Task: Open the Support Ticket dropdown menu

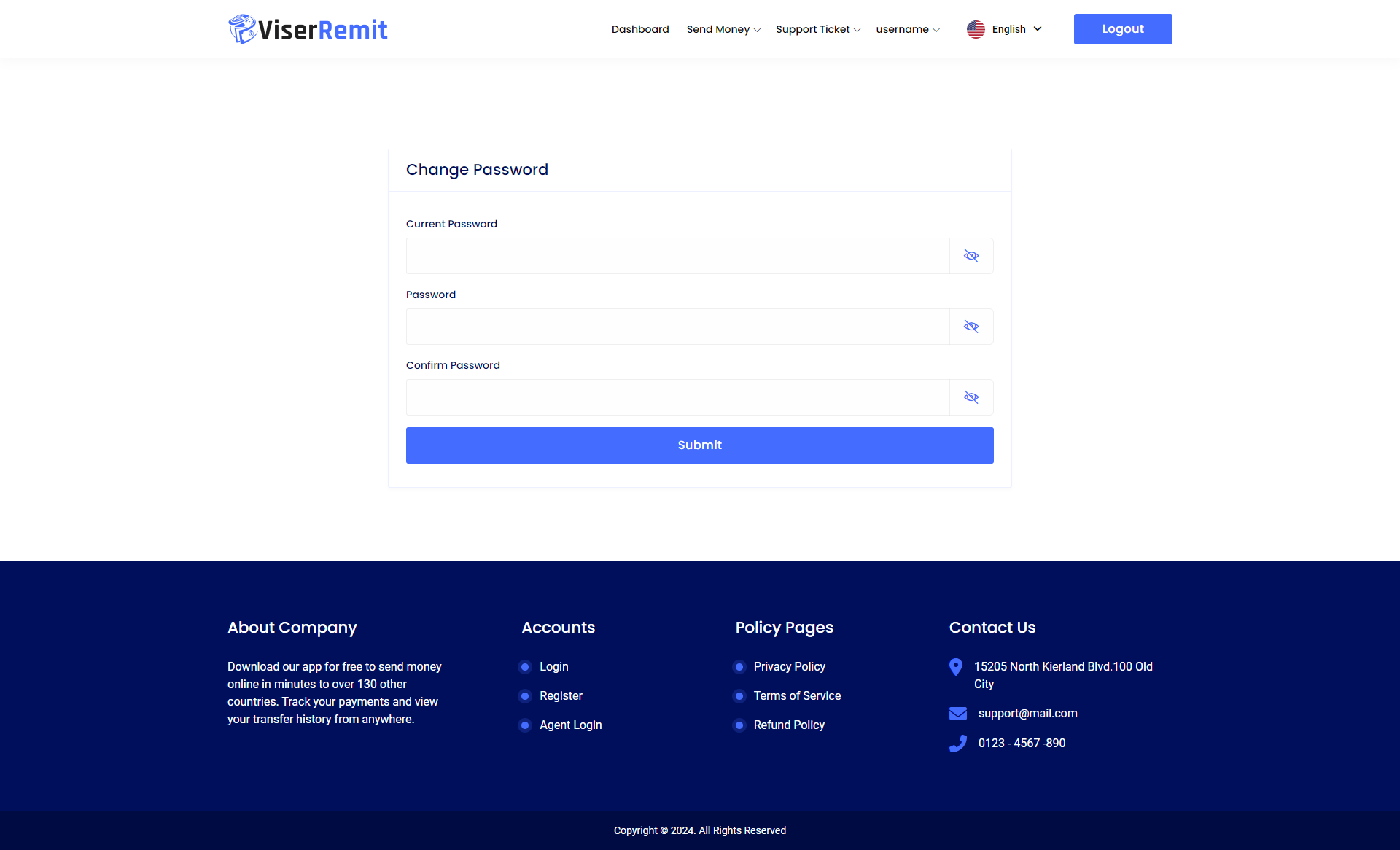Action: (817, 29)
